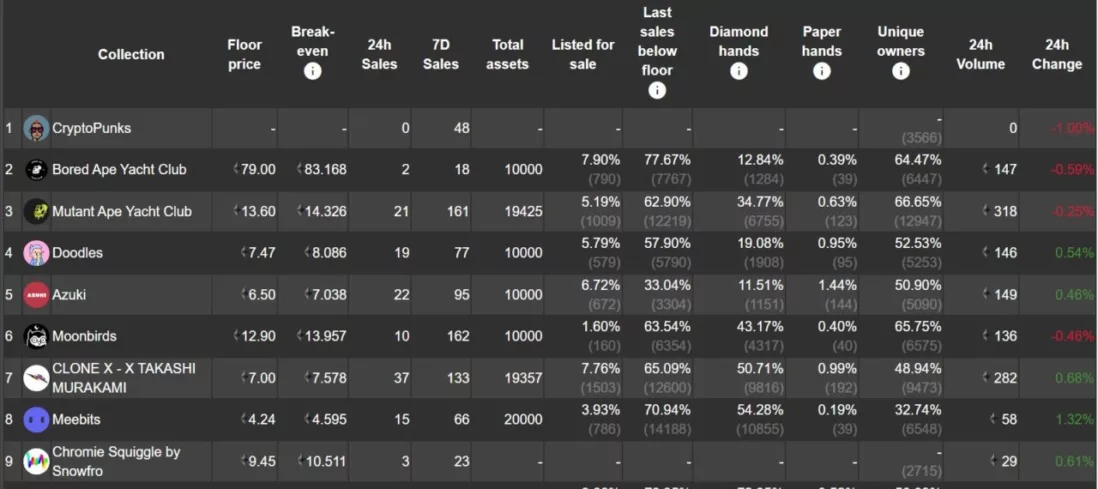This screenshot has width=1098, height=489.
Task: Click the red Azuki logo
Action: coord(36,295)
